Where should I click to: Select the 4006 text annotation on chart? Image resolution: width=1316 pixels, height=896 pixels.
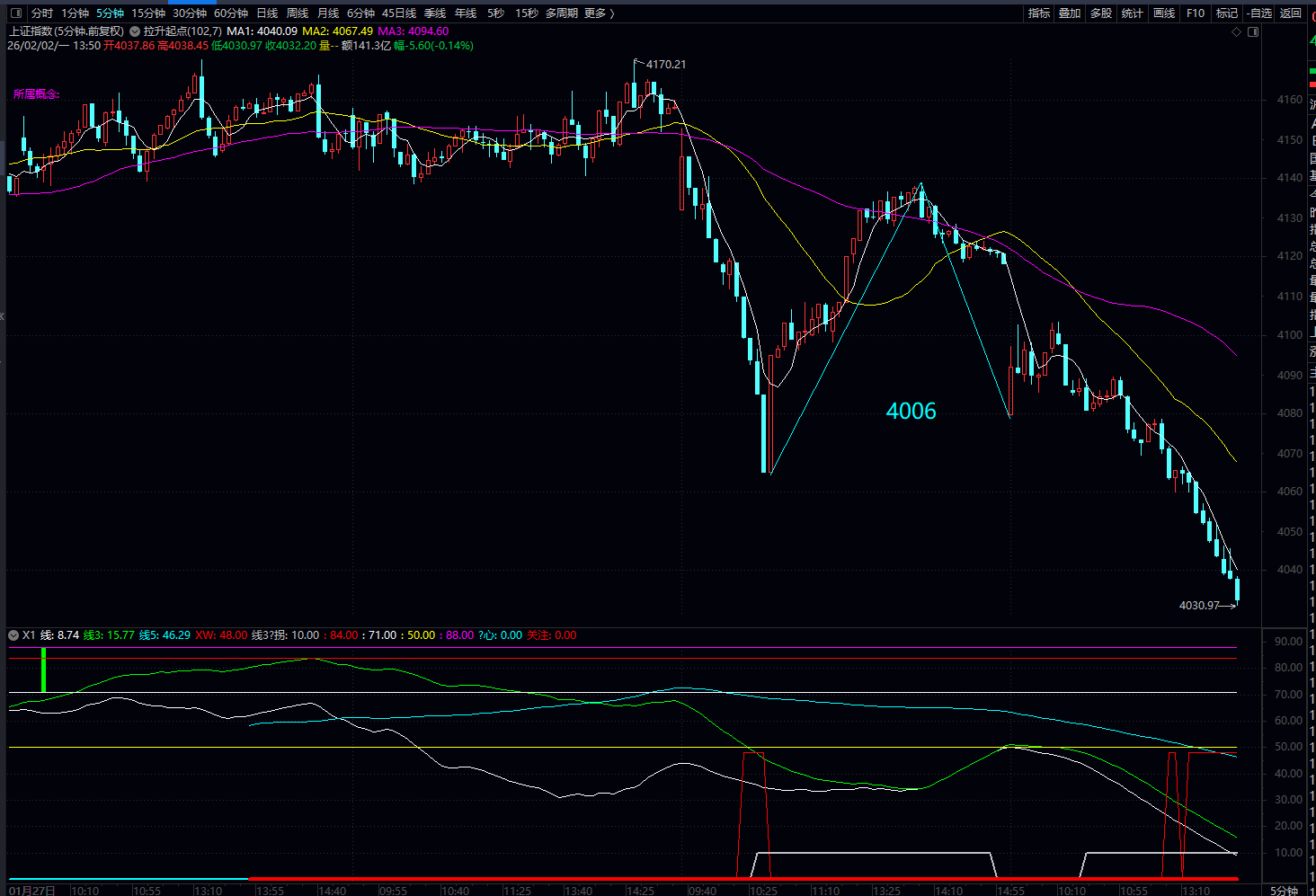pos(911,412)
